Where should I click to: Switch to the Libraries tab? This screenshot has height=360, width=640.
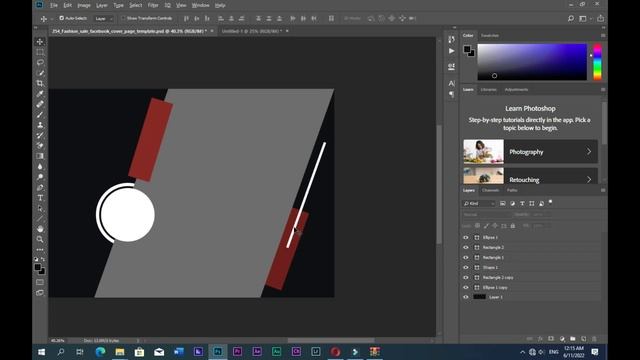coord(488,90)
